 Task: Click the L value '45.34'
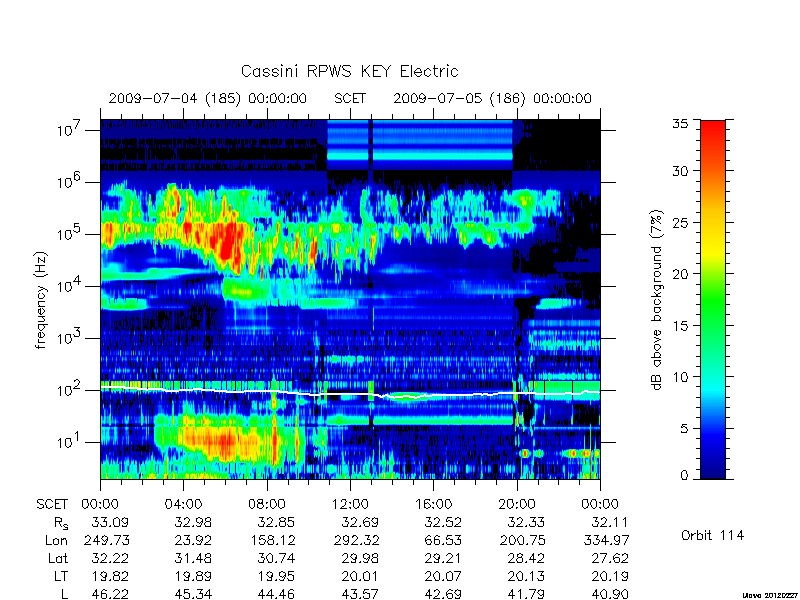193,594
